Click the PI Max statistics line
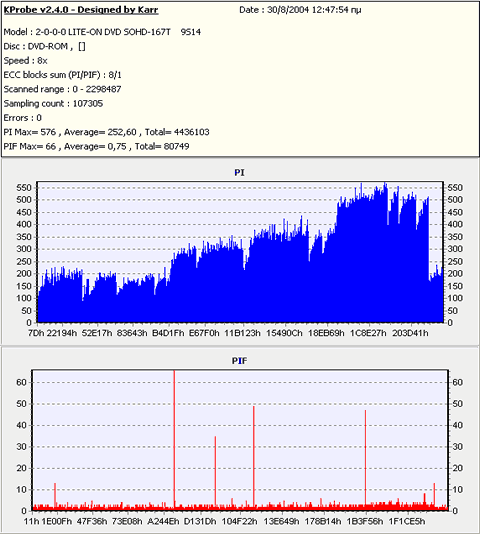This screenshot has width=480, height=534. pyautogui.click(x=106, y=132)
